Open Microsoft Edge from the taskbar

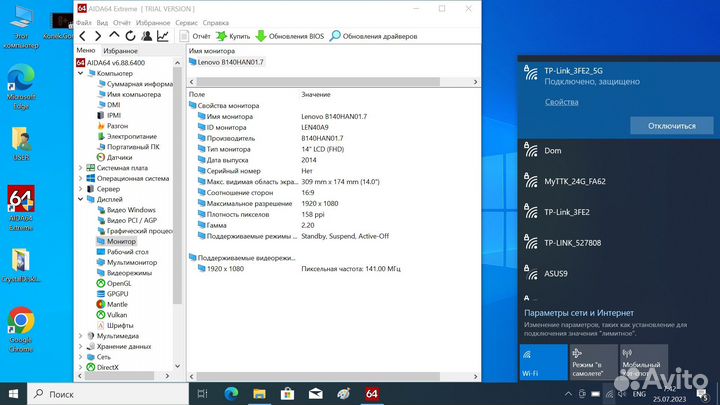pos(231,394)
